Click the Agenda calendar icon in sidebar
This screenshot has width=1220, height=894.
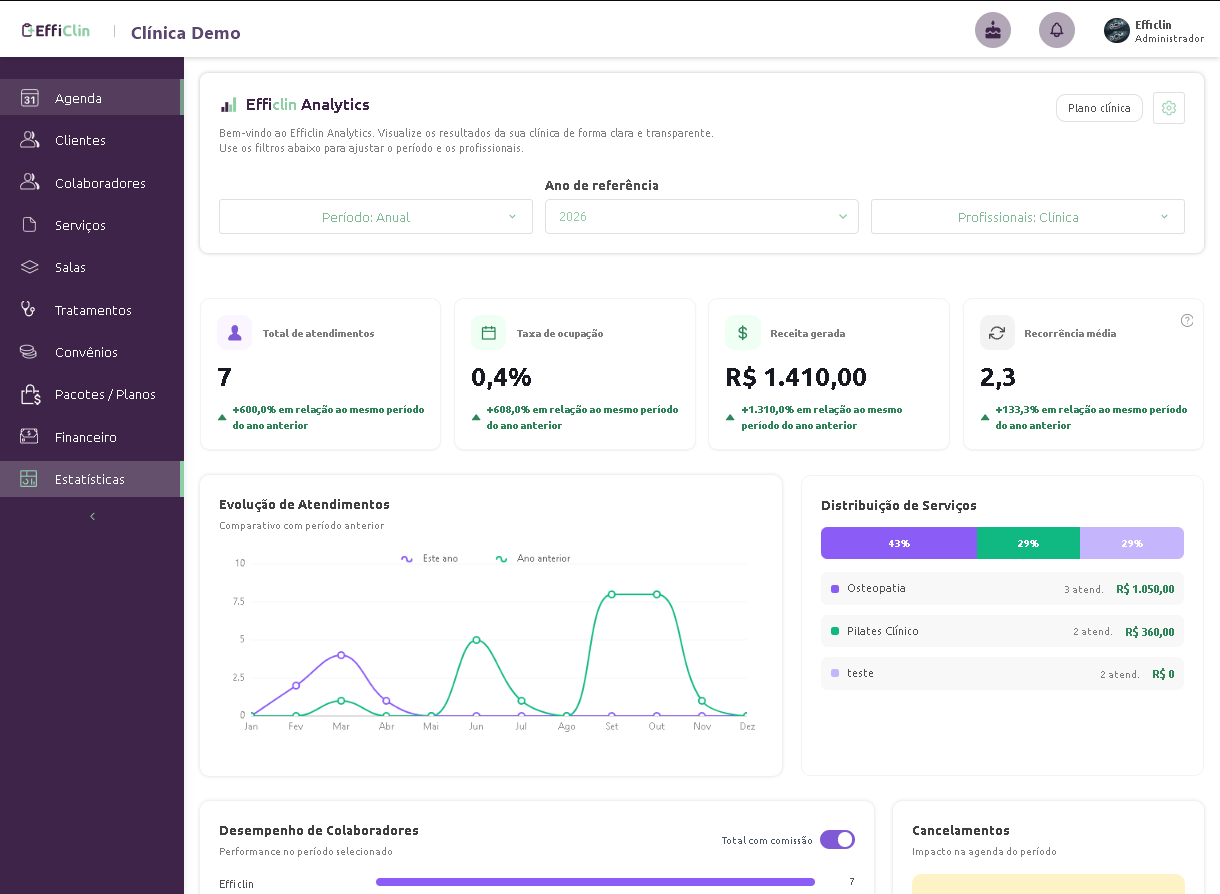pyautogui.click(x=30, y=98)
